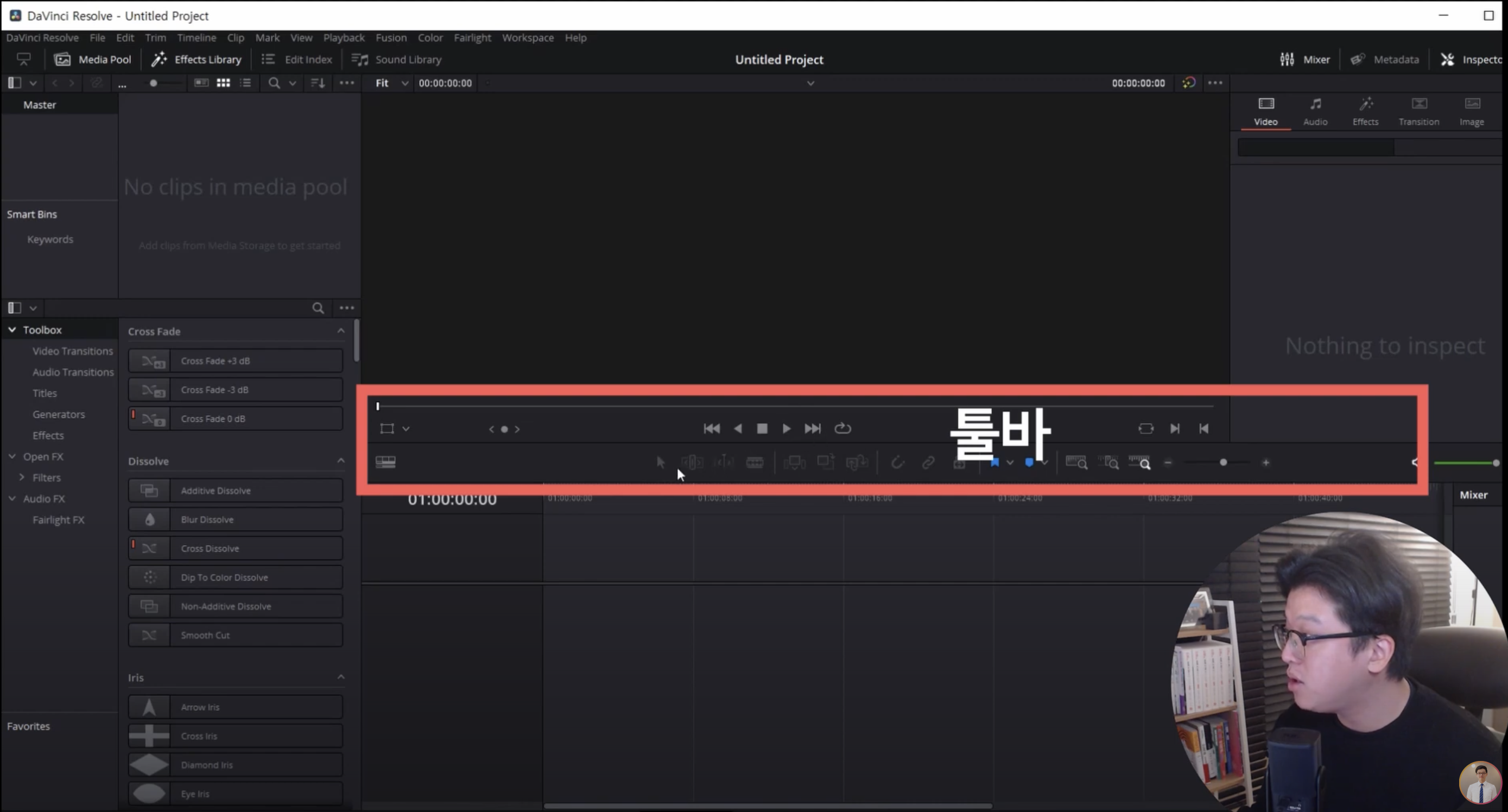This screenshot has height=812, width=1508.
Task: Collapse the Toolbox tree node
Action: pos(12,329)
